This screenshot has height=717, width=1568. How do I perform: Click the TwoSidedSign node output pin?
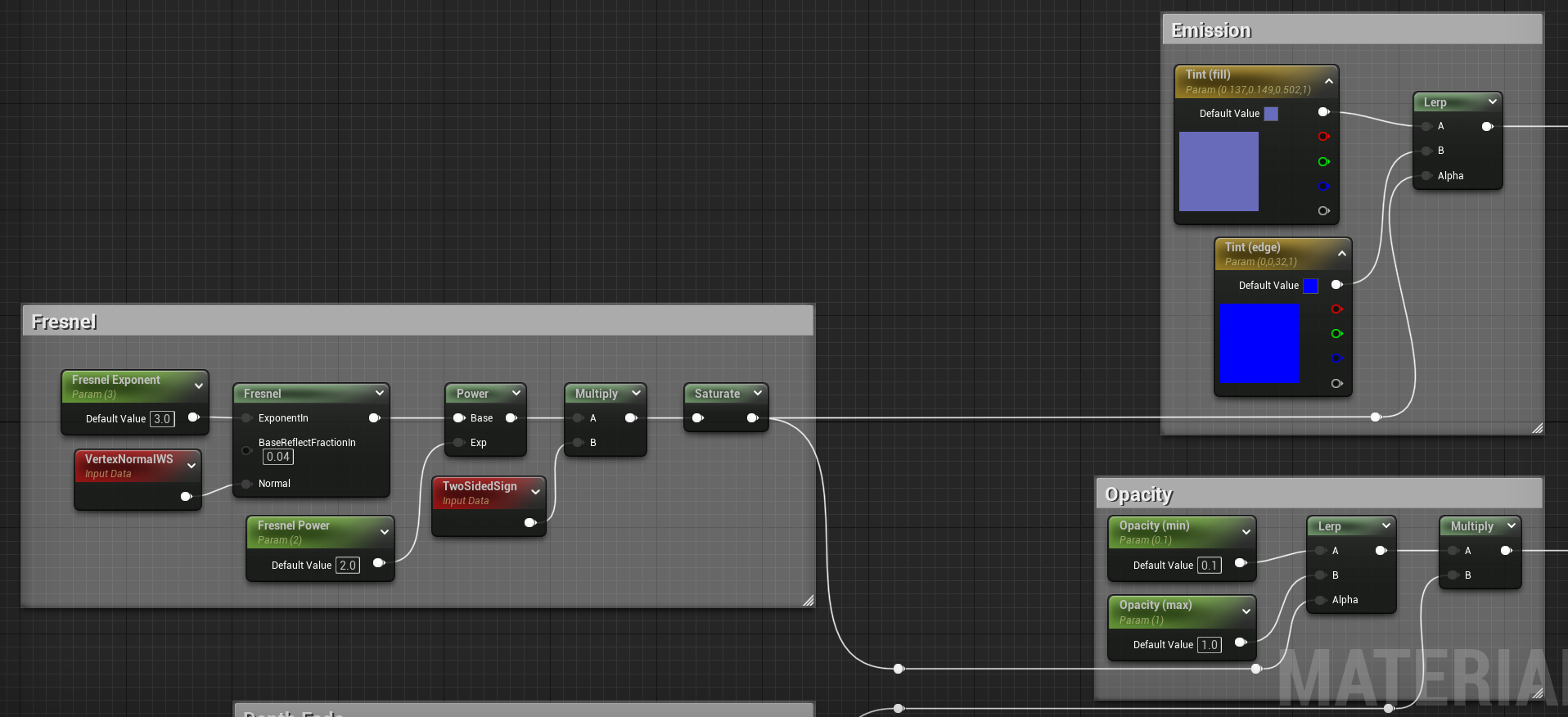(x=529, y=522)
